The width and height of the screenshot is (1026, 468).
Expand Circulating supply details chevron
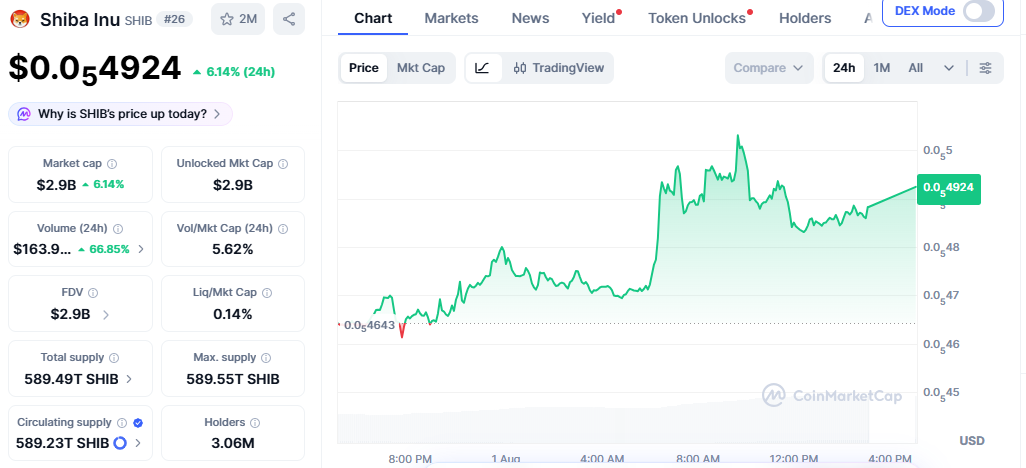point(138,443)
